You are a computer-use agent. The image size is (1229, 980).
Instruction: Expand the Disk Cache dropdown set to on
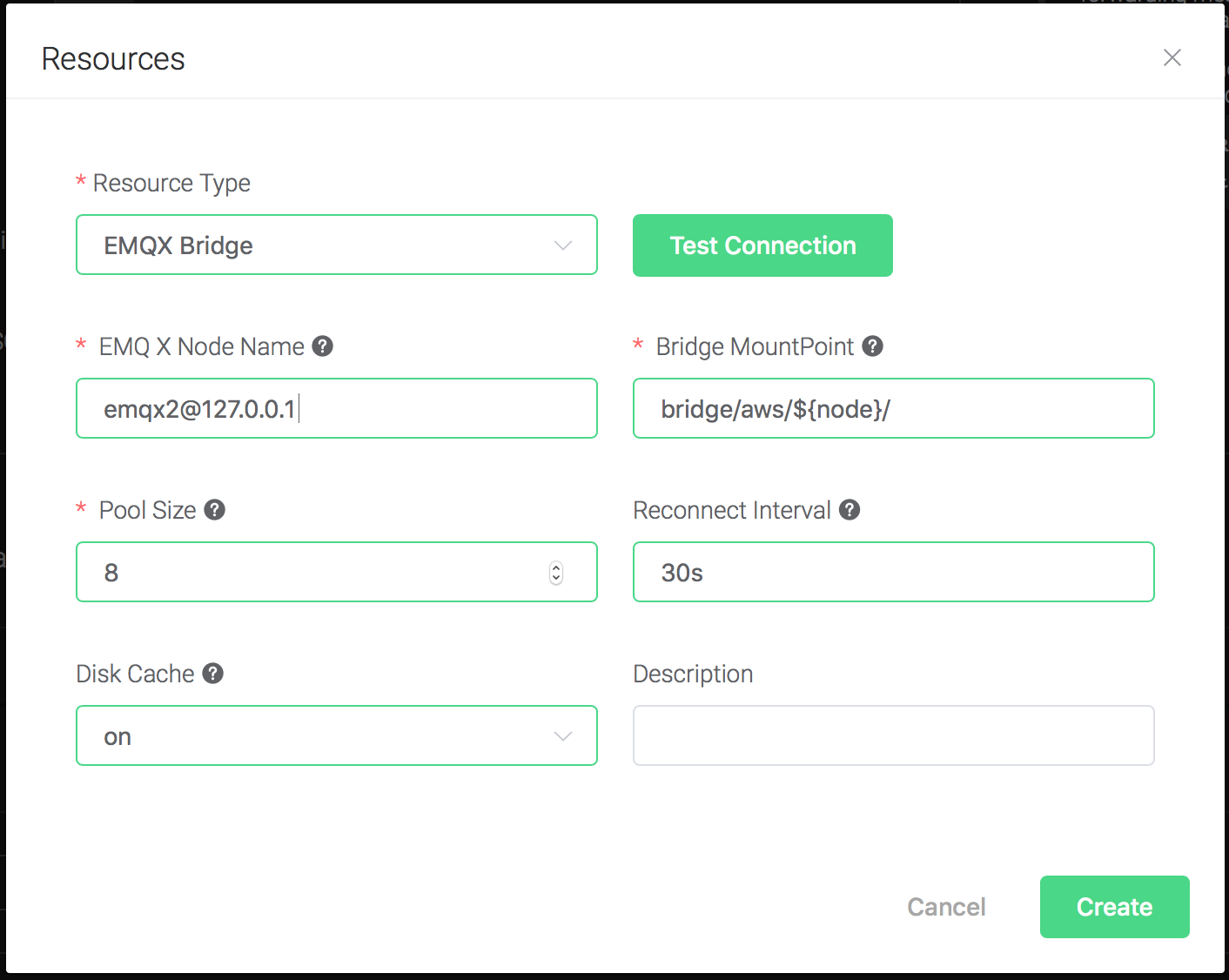pos(337,735)
